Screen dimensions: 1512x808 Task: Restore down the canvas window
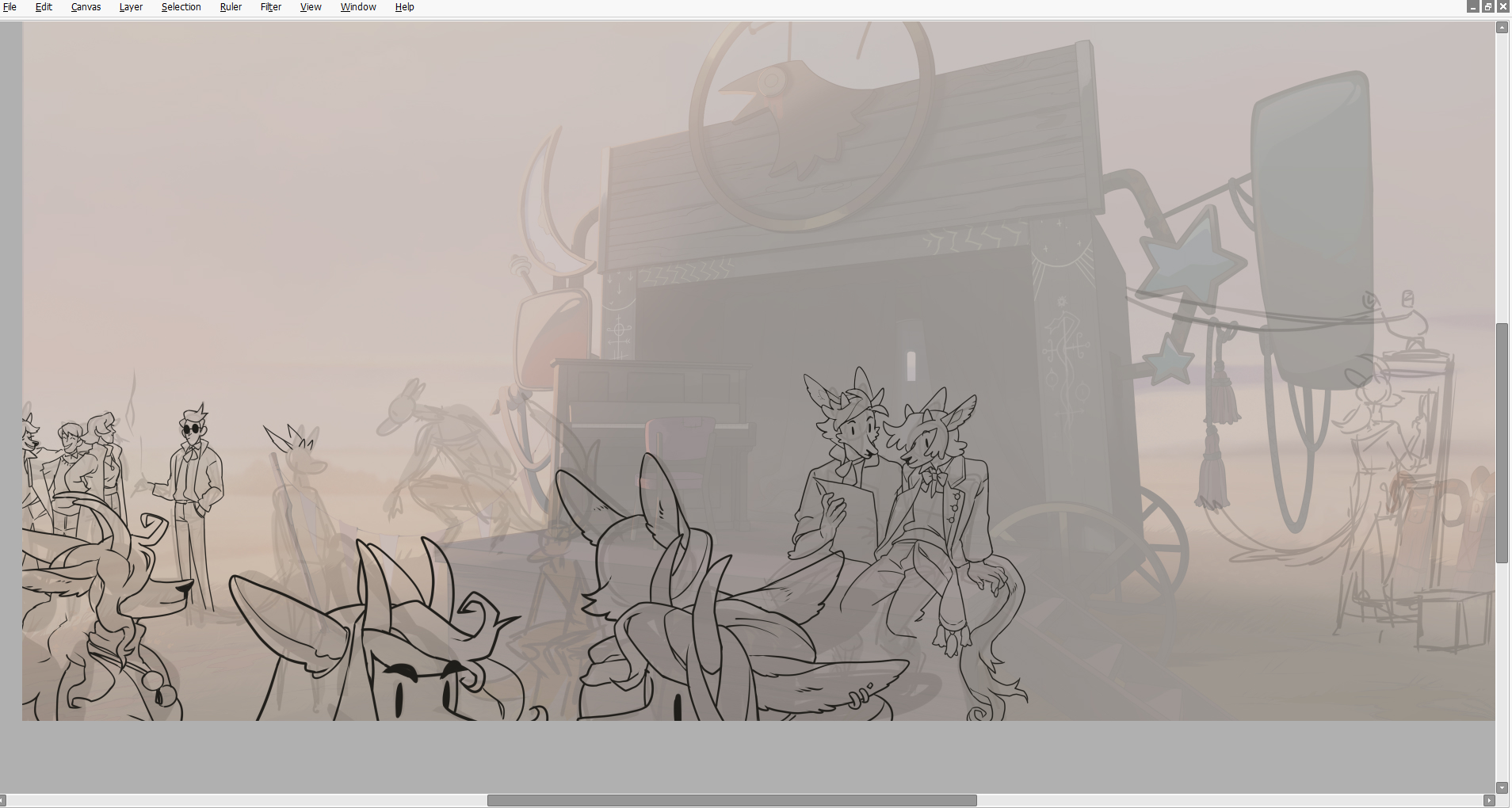click(x=1488, y=6)
